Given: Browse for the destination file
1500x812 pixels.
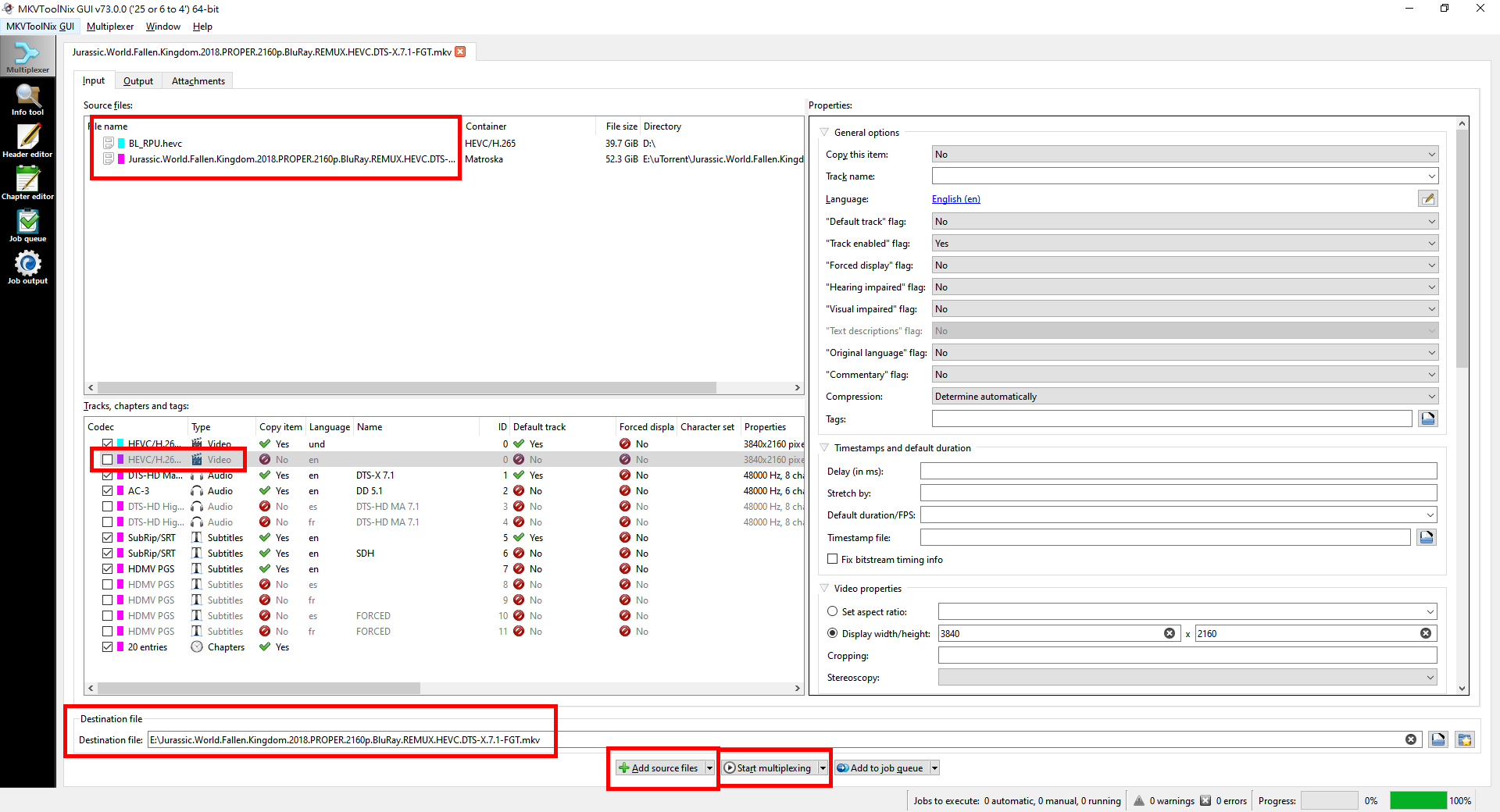Looking at the screenshot, I should click(1438, 739).
